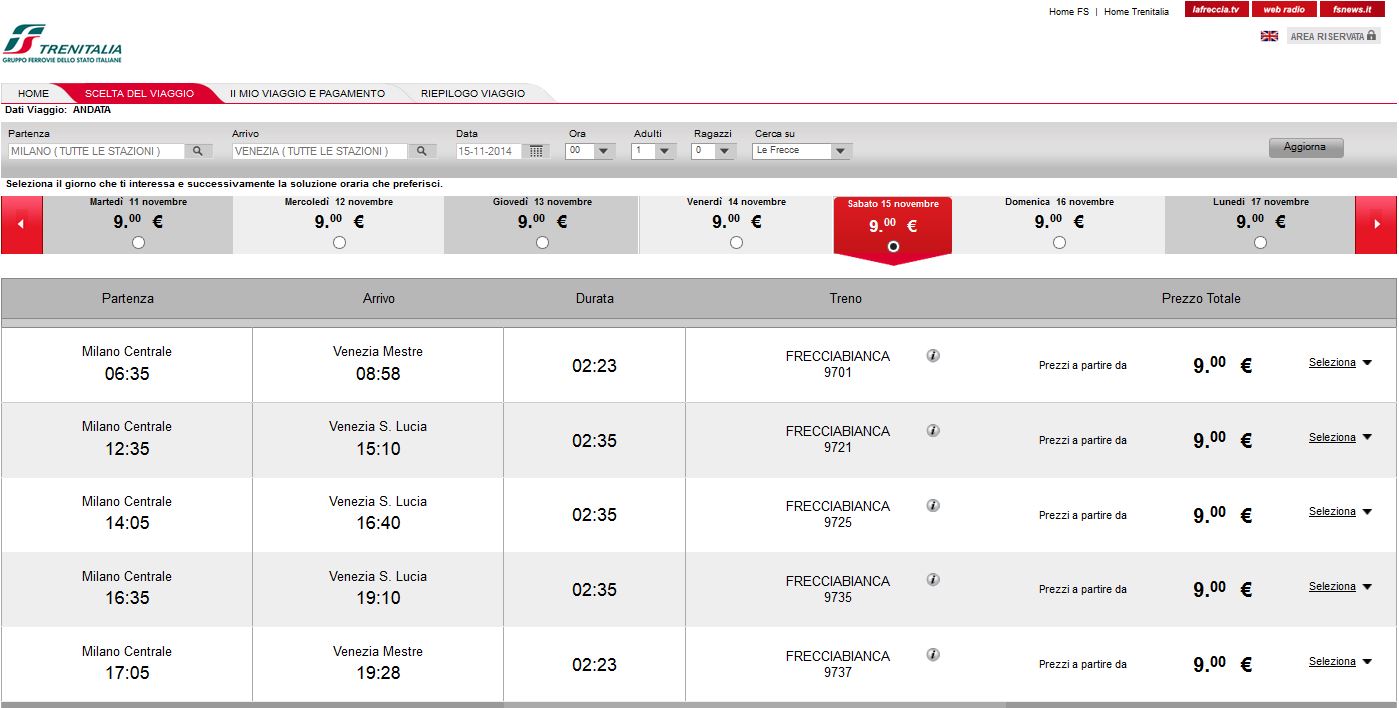Select Lunedì 17 novembre radio button
The width and height of the screenshot is (1399, 708).
pyautogui.click(x=1260, y=243)
